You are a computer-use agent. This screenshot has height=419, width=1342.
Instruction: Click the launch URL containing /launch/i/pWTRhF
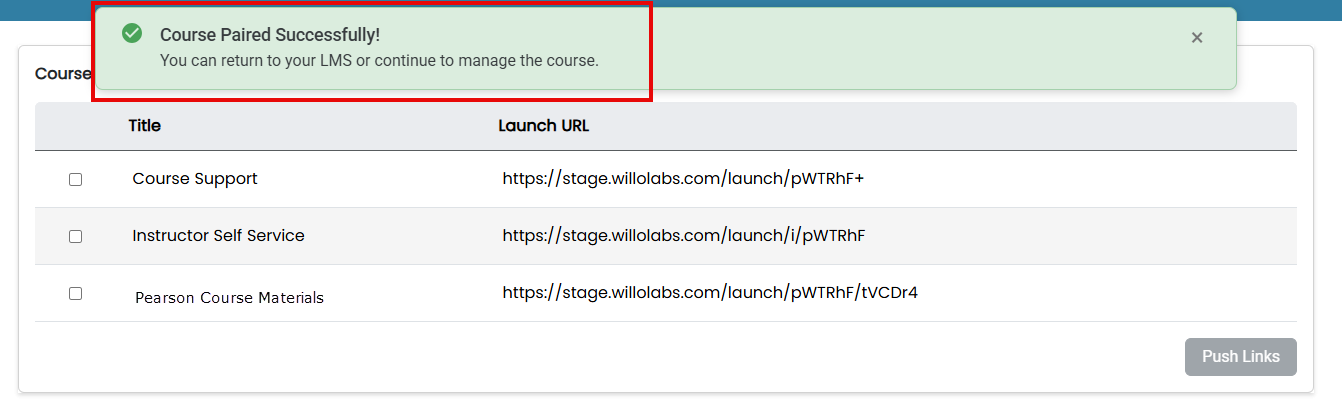tap(683, 236)
